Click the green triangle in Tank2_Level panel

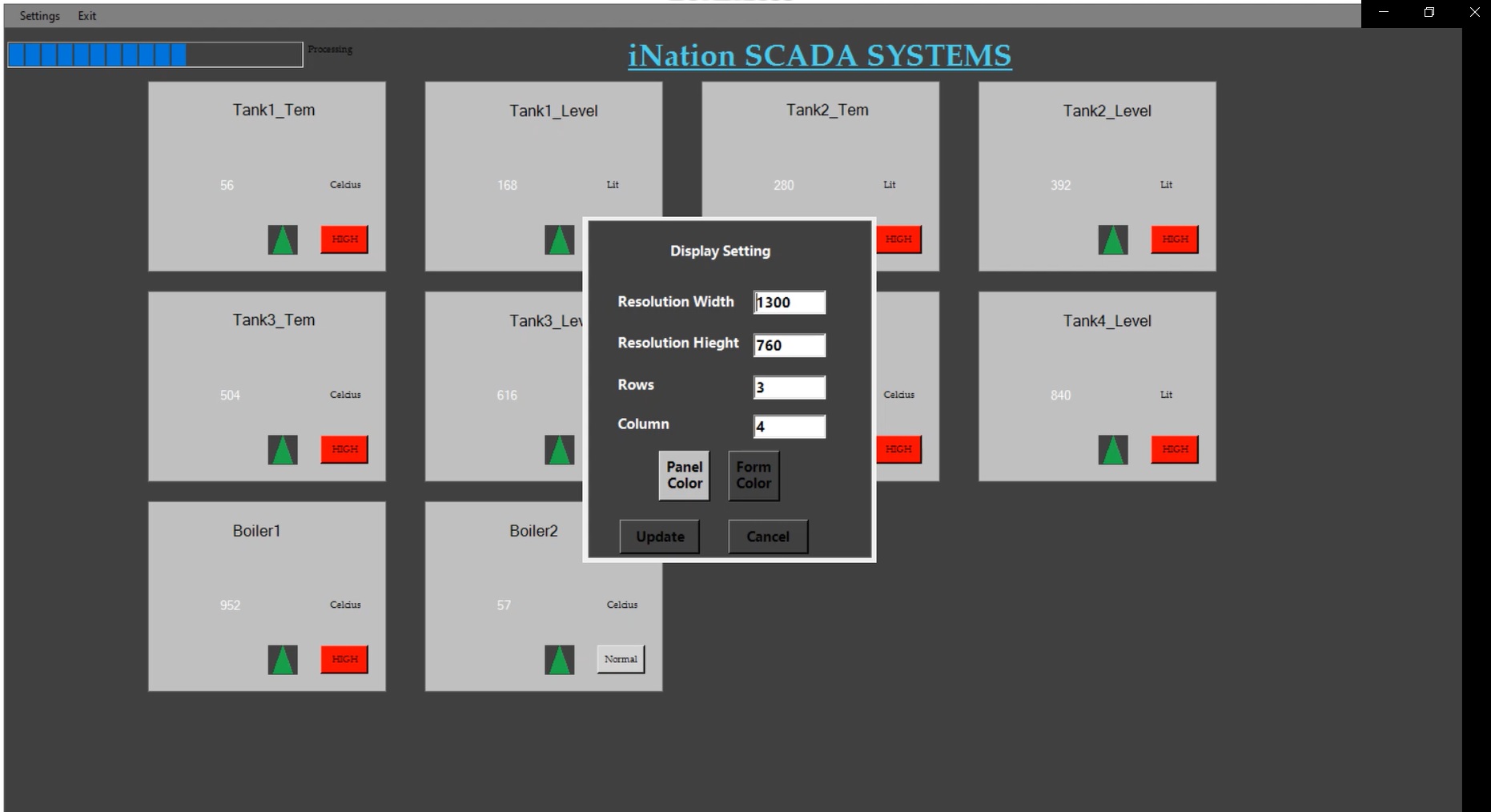click(x=1112, y=239)
